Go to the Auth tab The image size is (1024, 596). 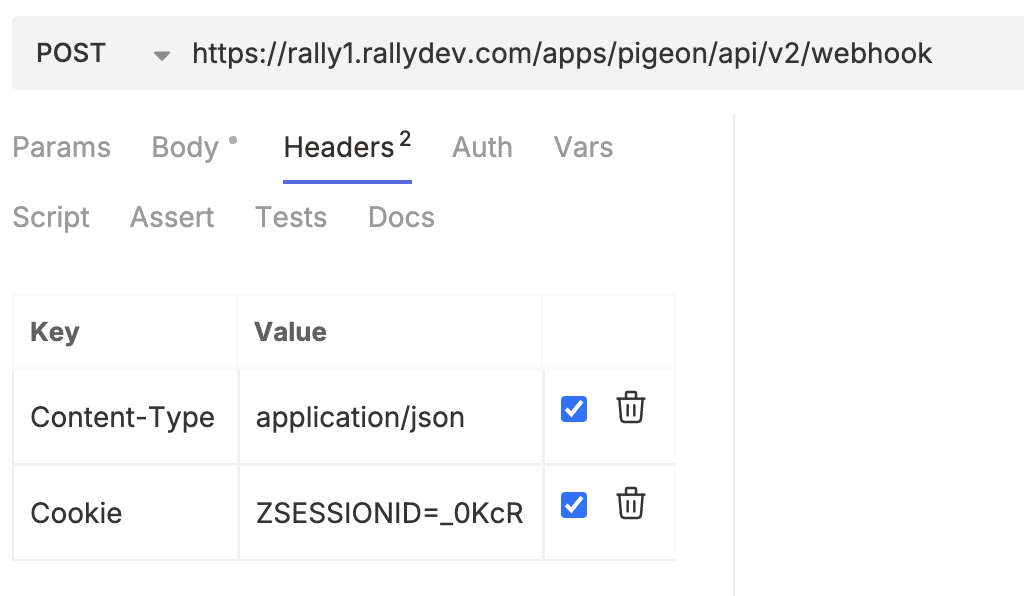coord(482,147)
